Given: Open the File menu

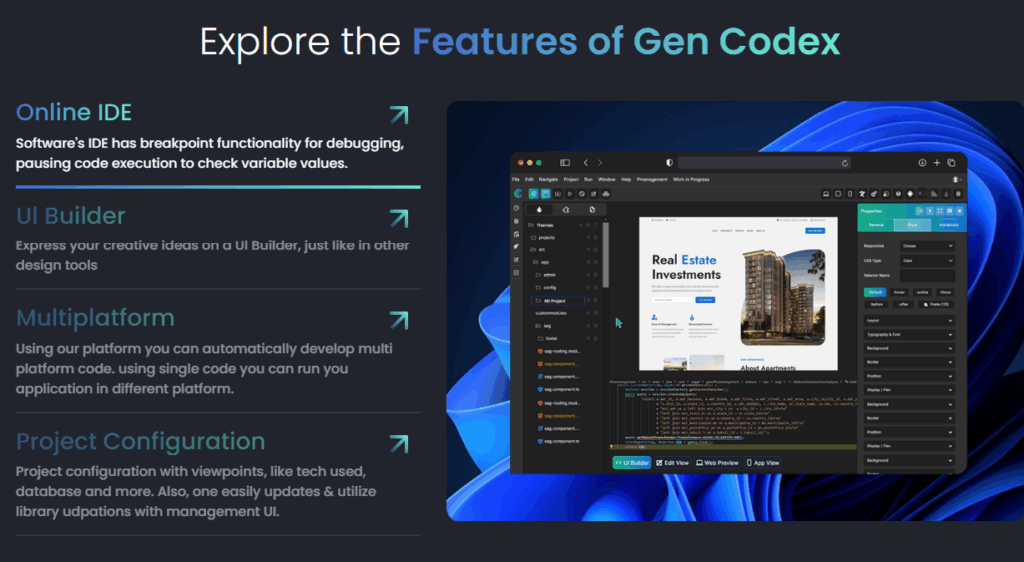Looking at the screenshot, I should click(x=516, y=180).
